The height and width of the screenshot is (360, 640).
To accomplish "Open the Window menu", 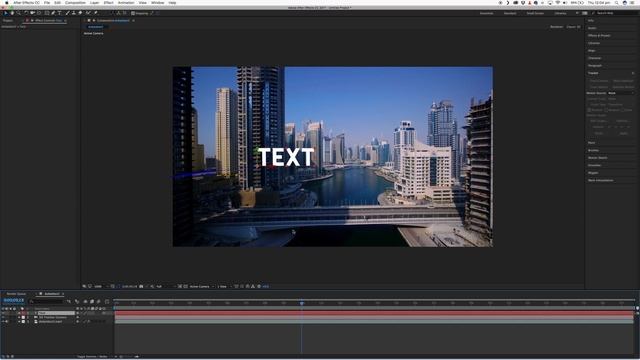I will point(158,2).
